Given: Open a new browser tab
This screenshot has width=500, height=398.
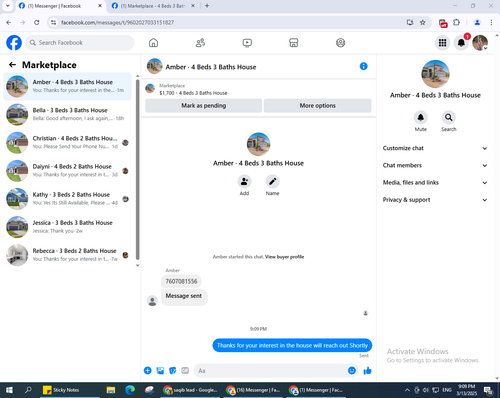Looking at the screenshot, I should point(207,6).
